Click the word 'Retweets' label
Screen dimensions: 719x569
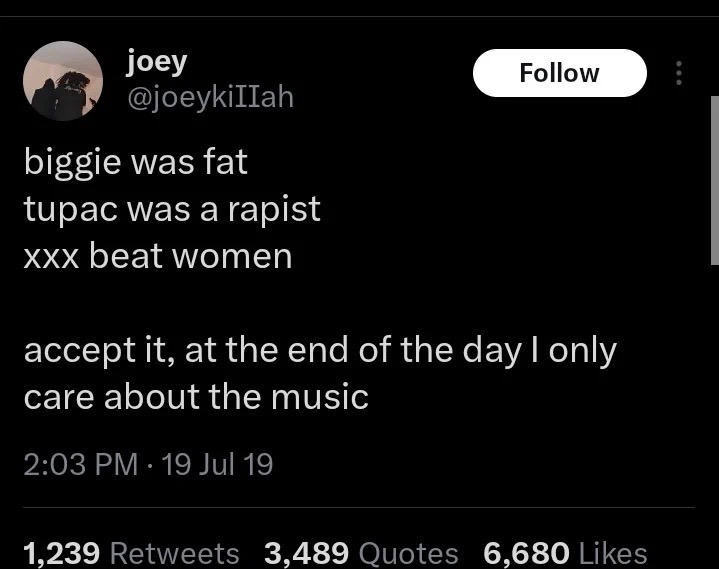[175, 552]
